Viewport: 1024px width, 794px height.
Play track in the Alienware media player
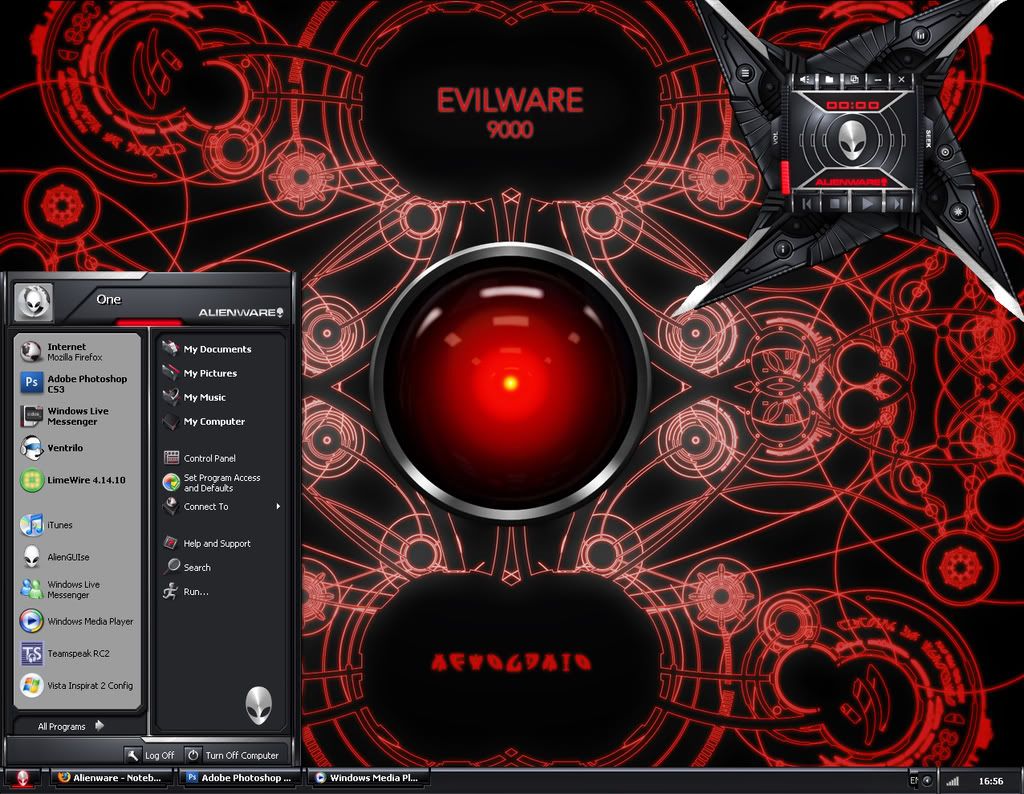click(868, 204)
